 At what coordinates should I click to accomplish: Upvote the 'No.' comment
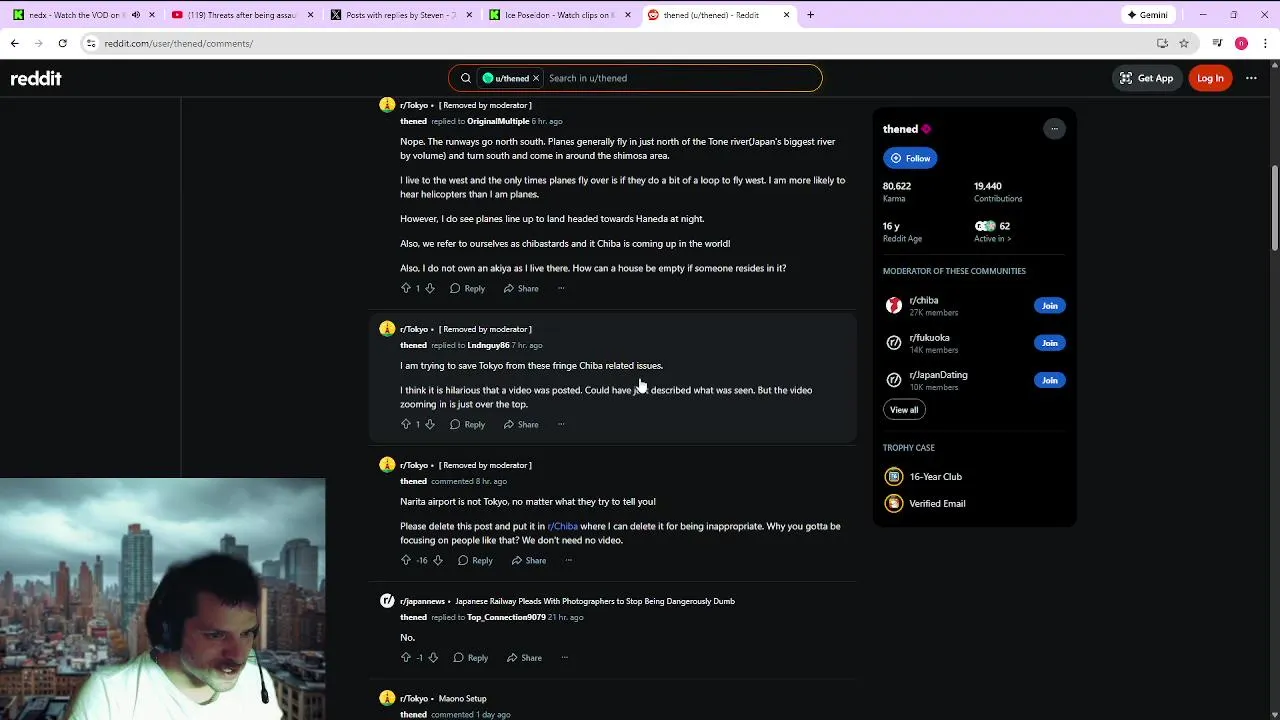coord(405,657)
